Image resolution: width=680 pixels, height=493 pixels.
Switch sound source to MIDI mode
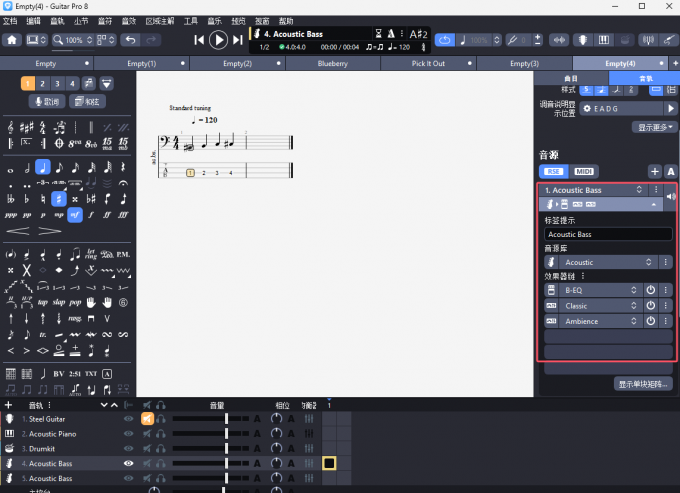tap(584, 171)
